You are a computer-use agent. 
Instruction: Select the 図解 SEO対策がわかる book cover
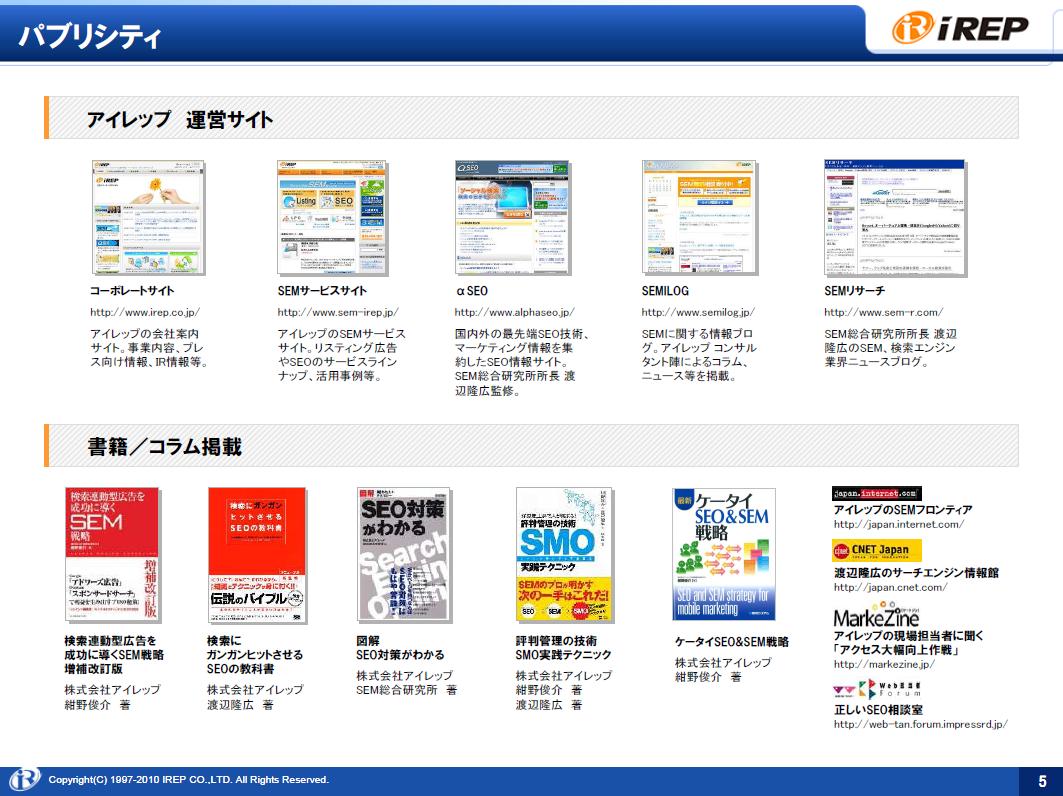click(x=404, y=554)
